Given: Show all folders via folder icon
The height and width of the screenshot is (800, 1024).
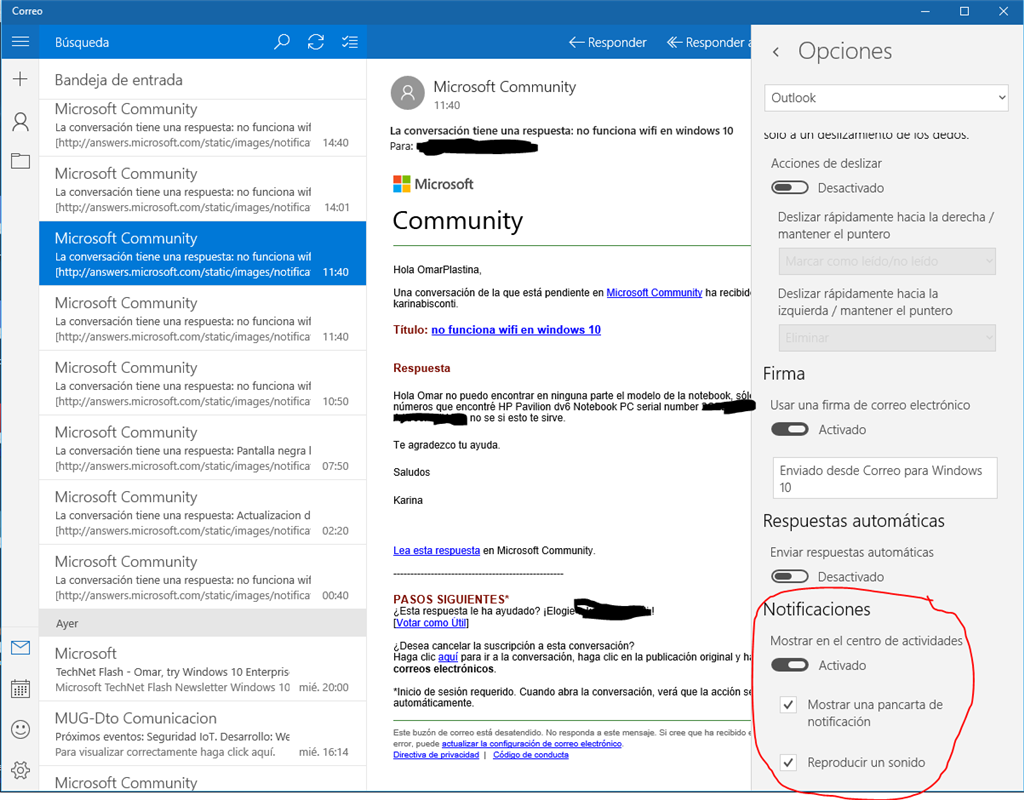Looking at the screenshot, I should pyautogui.click(x=20, y=161).
